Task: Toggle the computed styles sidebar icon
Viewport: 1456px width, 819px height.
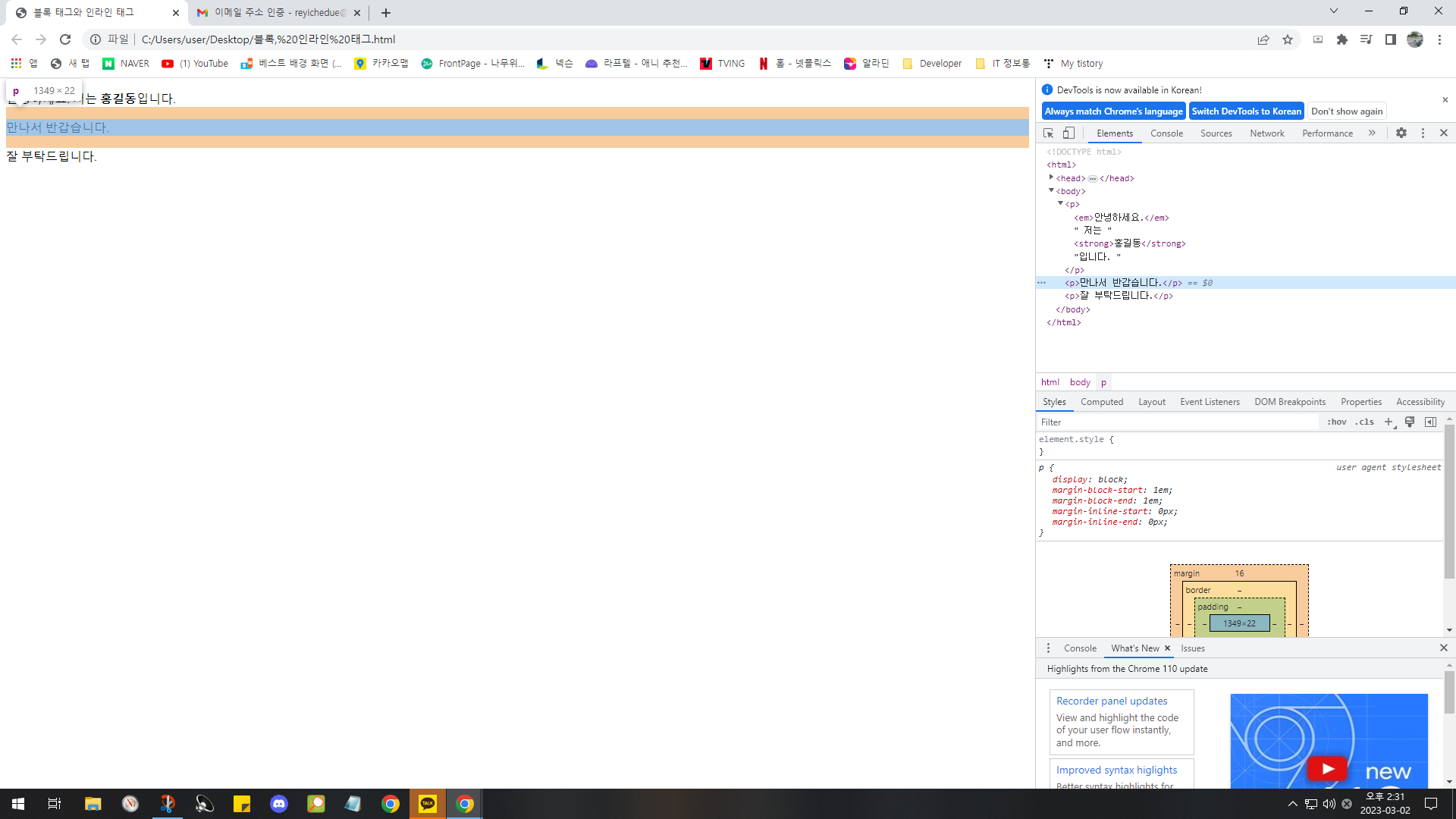Action: pyautogui.click(x=1430, y=422)
